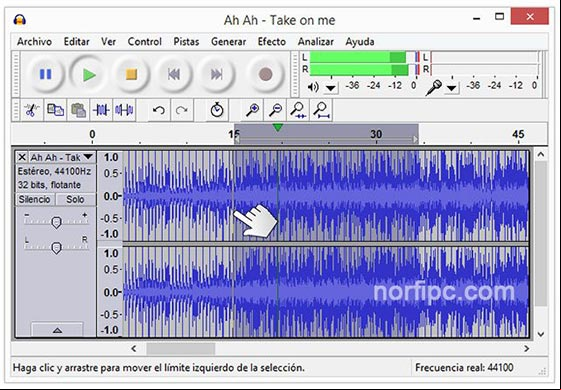This screenshot has width=561, height=390.
Task: Click the speaker output meter icon
Action: click(x=313, y=87)
